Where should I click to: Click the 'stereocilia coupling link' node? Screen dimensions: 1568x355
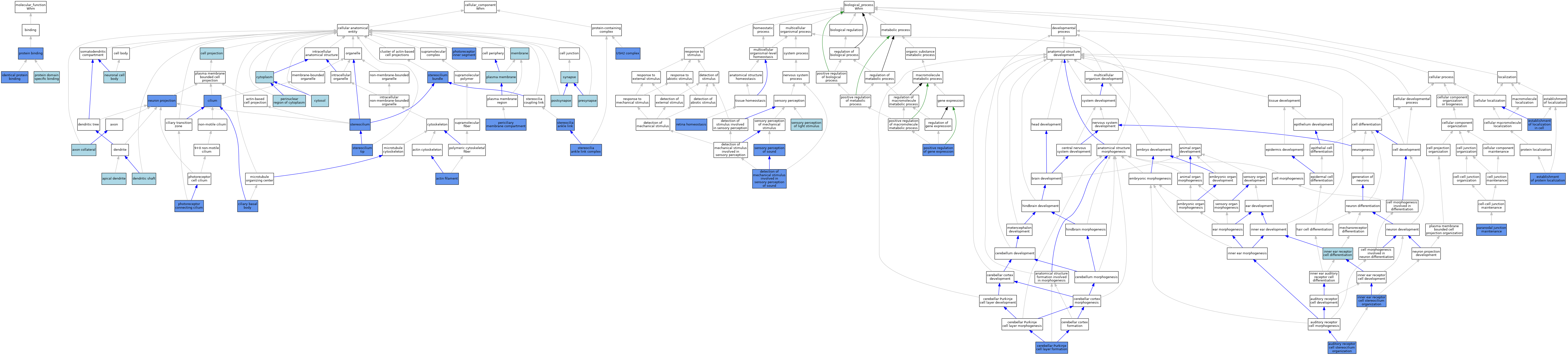tap(534, 101)
